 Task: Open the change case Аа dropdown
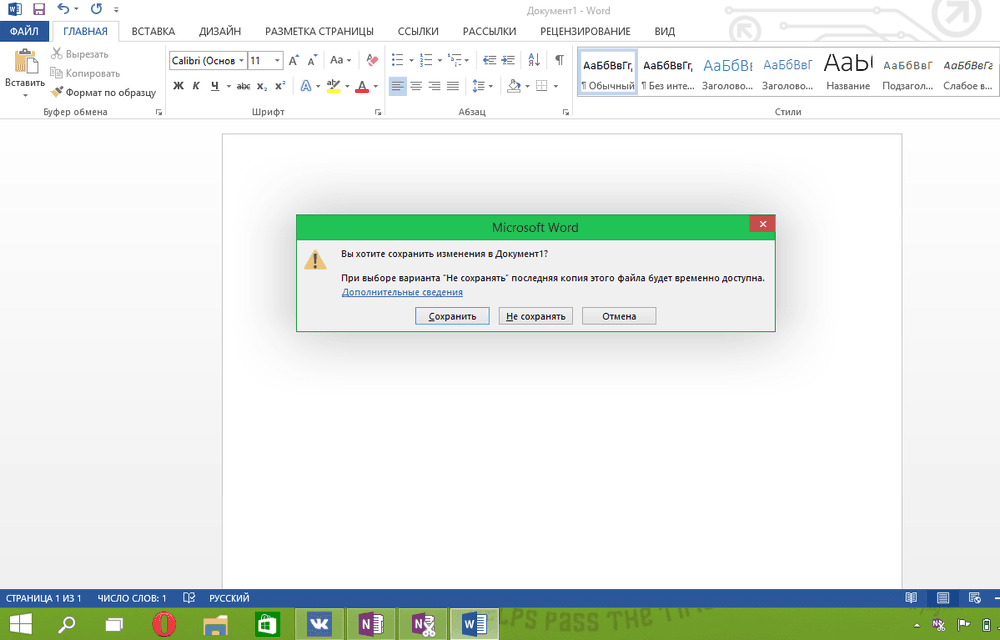[x=341, y=61]
